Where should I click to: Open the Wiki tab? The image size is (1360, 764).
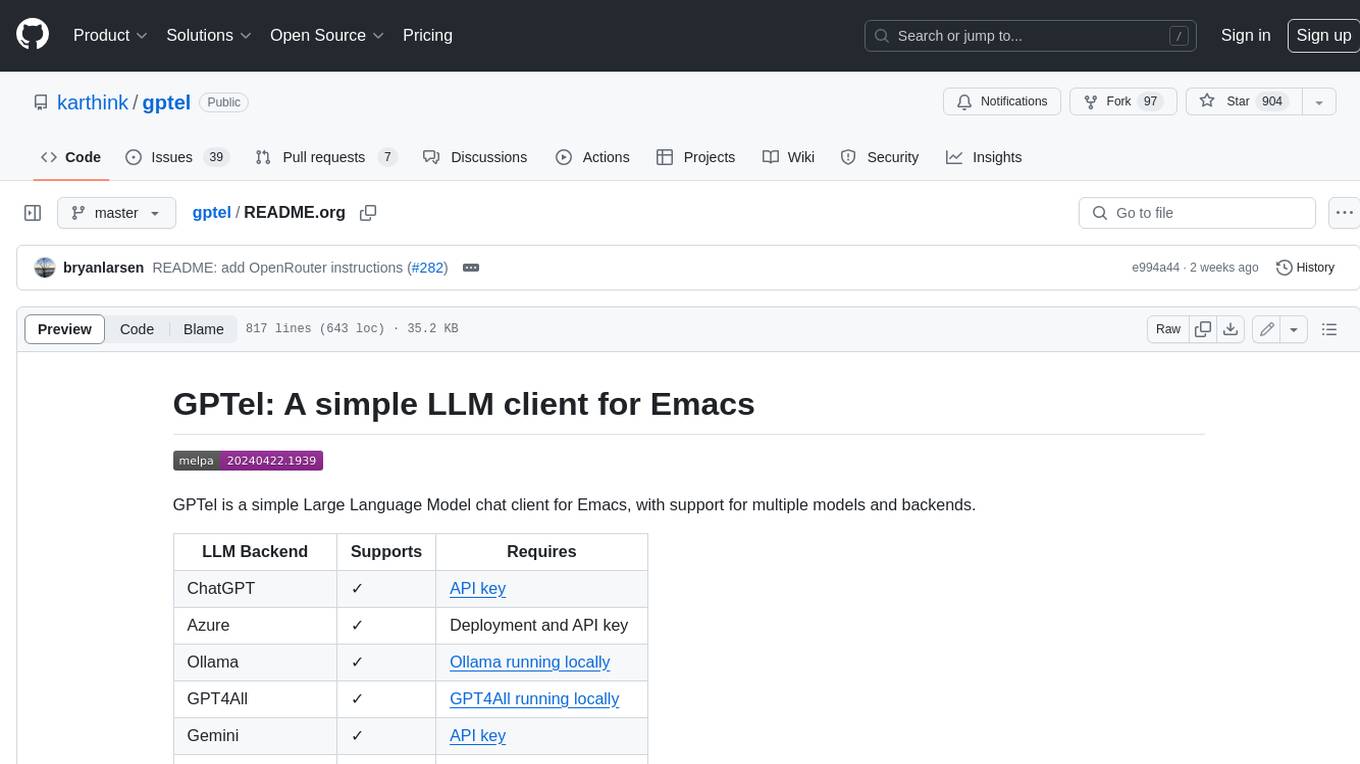click(x=788, y=157)
